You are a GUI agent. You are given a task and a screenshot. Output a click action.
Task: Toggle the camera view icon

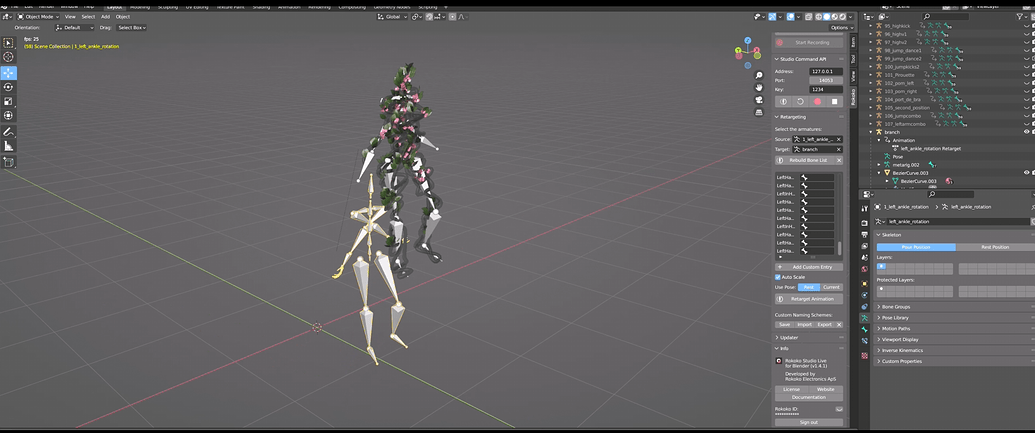[760, 100]
